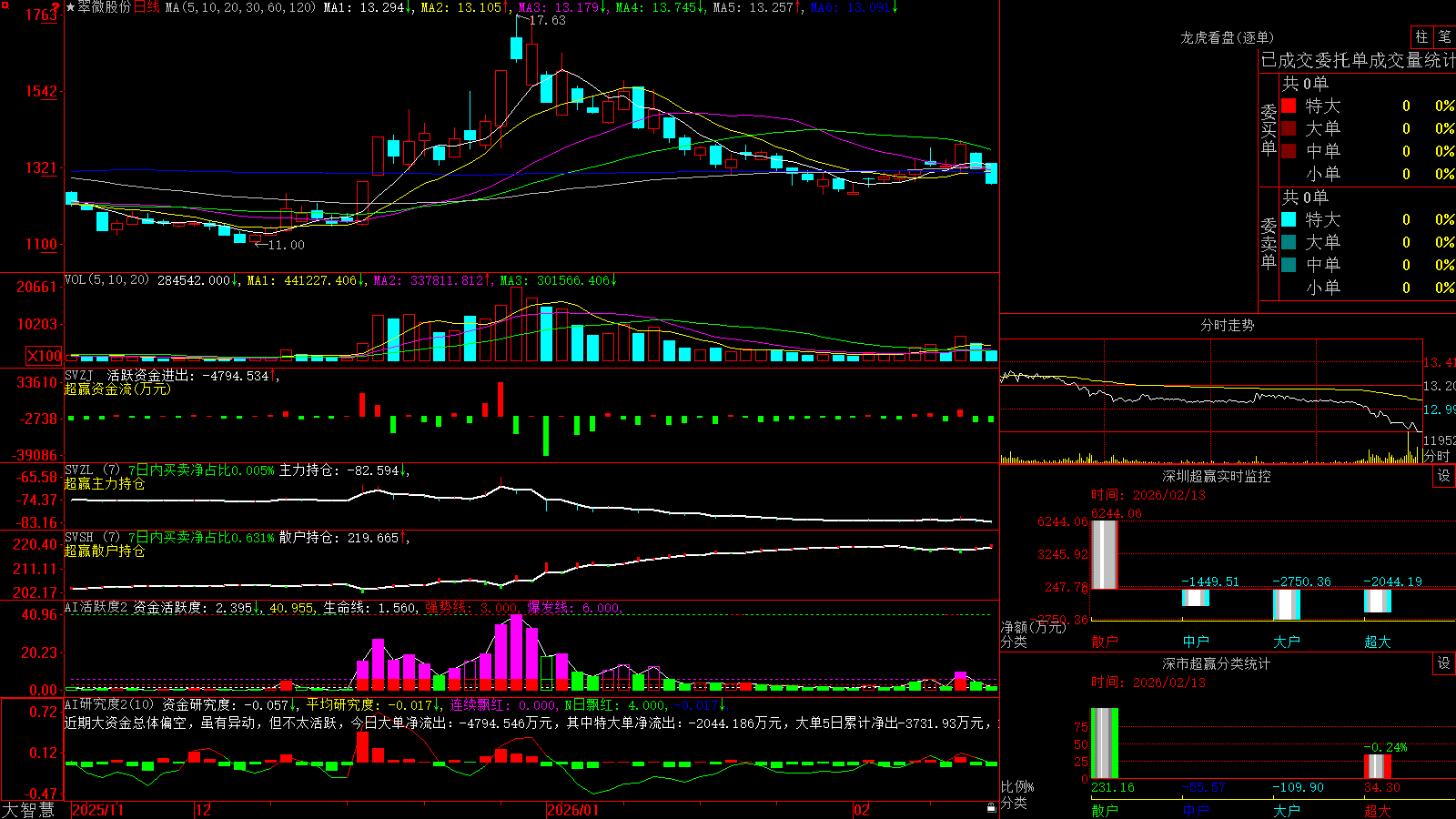
Task: Open 设 settings for 深圳超赢实时监控
Action: pos(1444,476)
